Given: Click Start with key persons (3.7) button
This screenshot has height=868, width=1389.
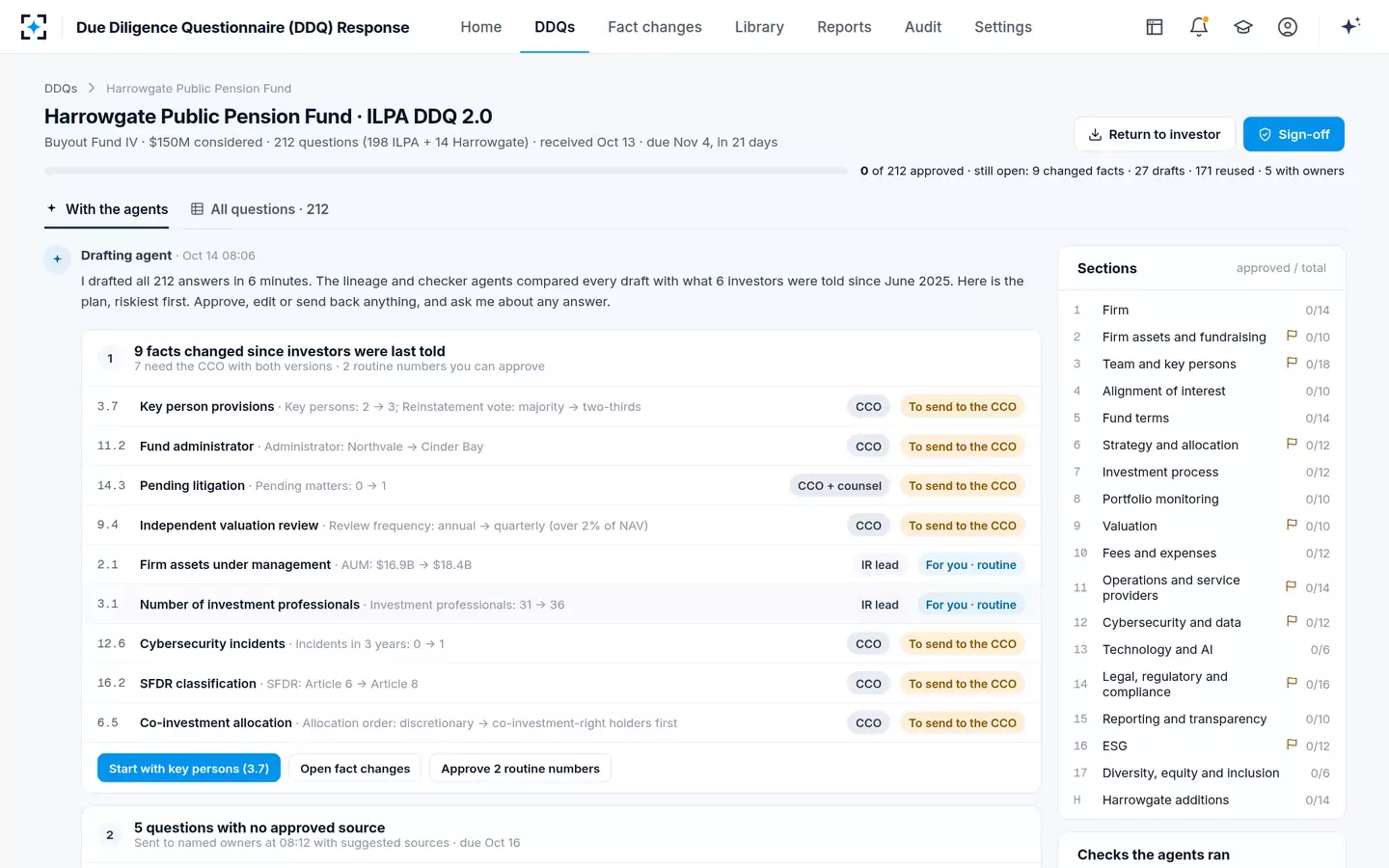Looking at the screenshot, I should coord(189,769).
